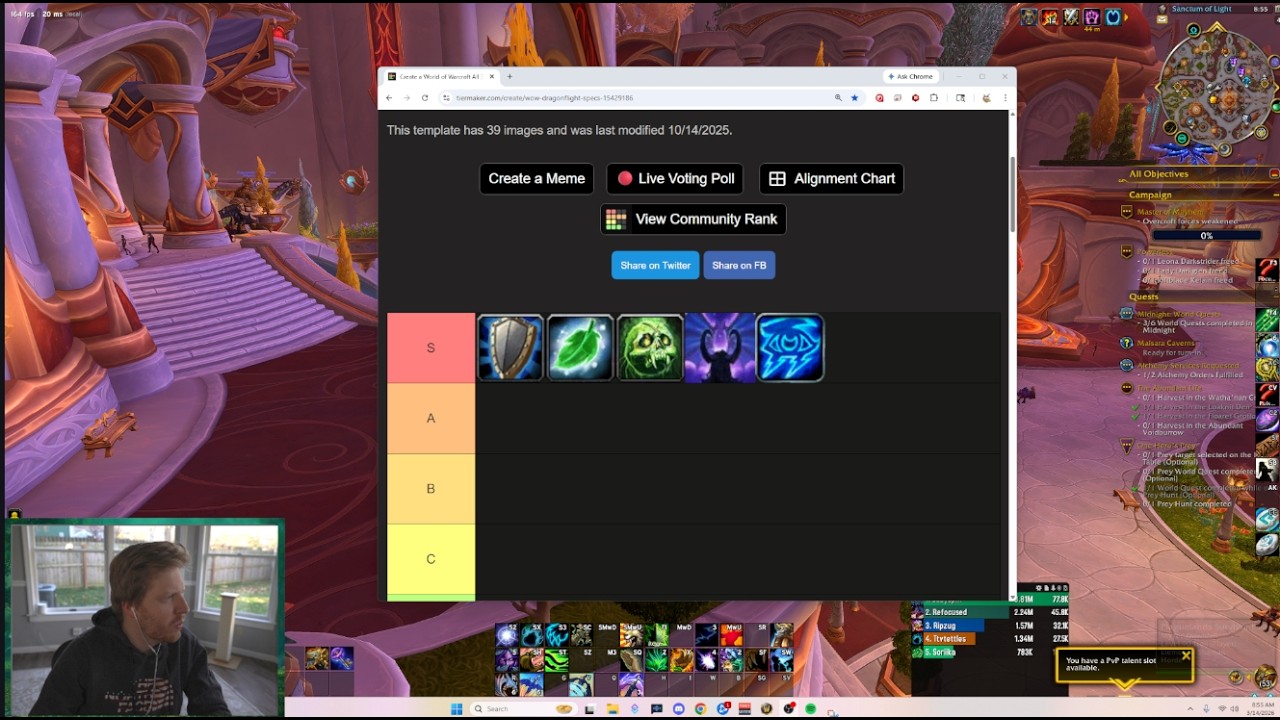Share the tier list on FB
Viewport: 1280px width, 720px height.
coord(739,265)
